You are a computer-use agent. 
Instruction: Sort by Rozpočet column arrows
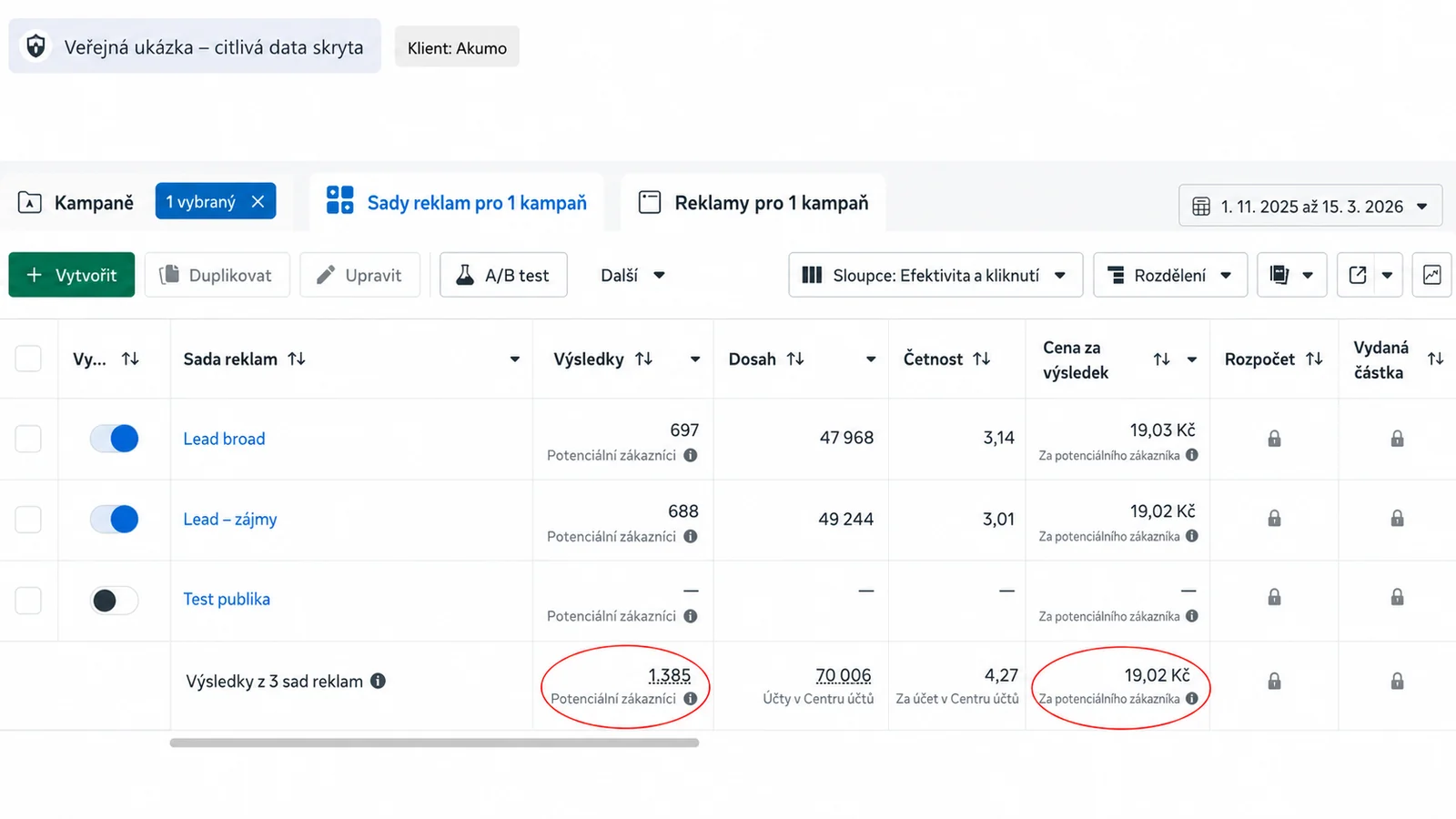coord(1314,359)
